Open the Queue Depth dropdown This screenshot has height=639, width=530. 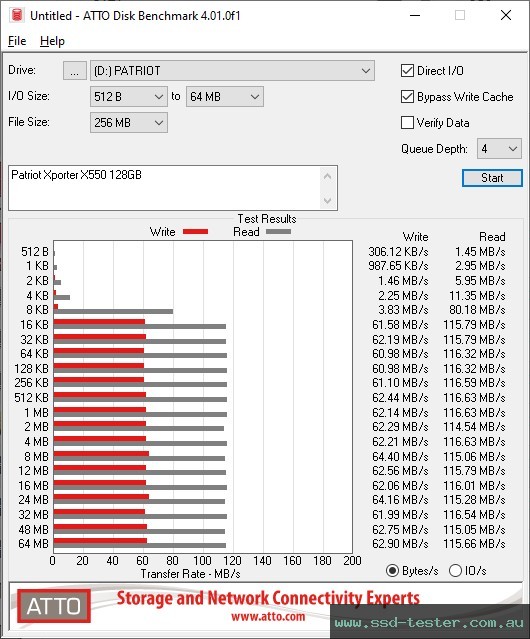(x=499, y=149)
